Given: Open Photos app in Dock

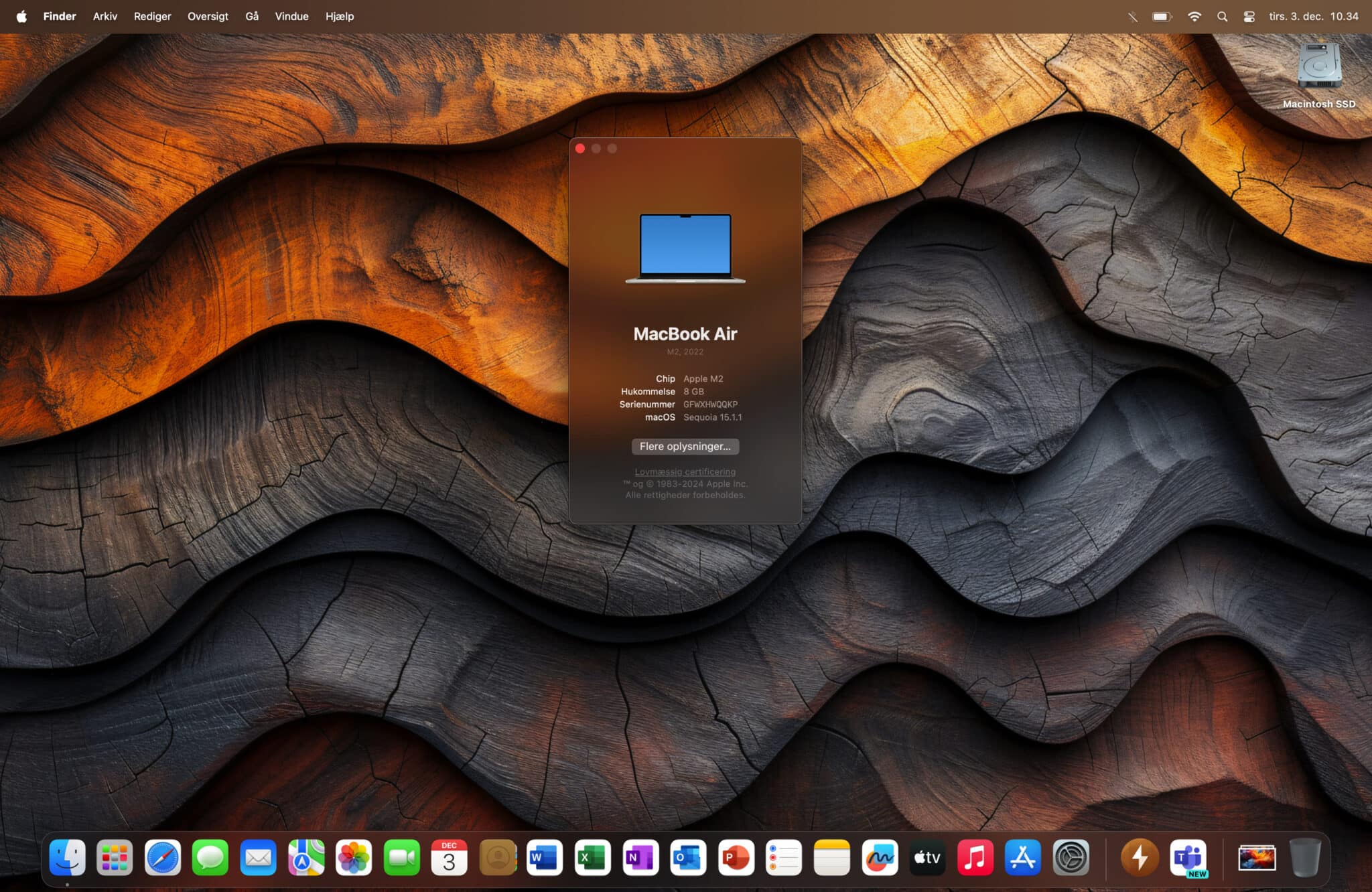Looking at the screenshot, I should coord(354,857).
